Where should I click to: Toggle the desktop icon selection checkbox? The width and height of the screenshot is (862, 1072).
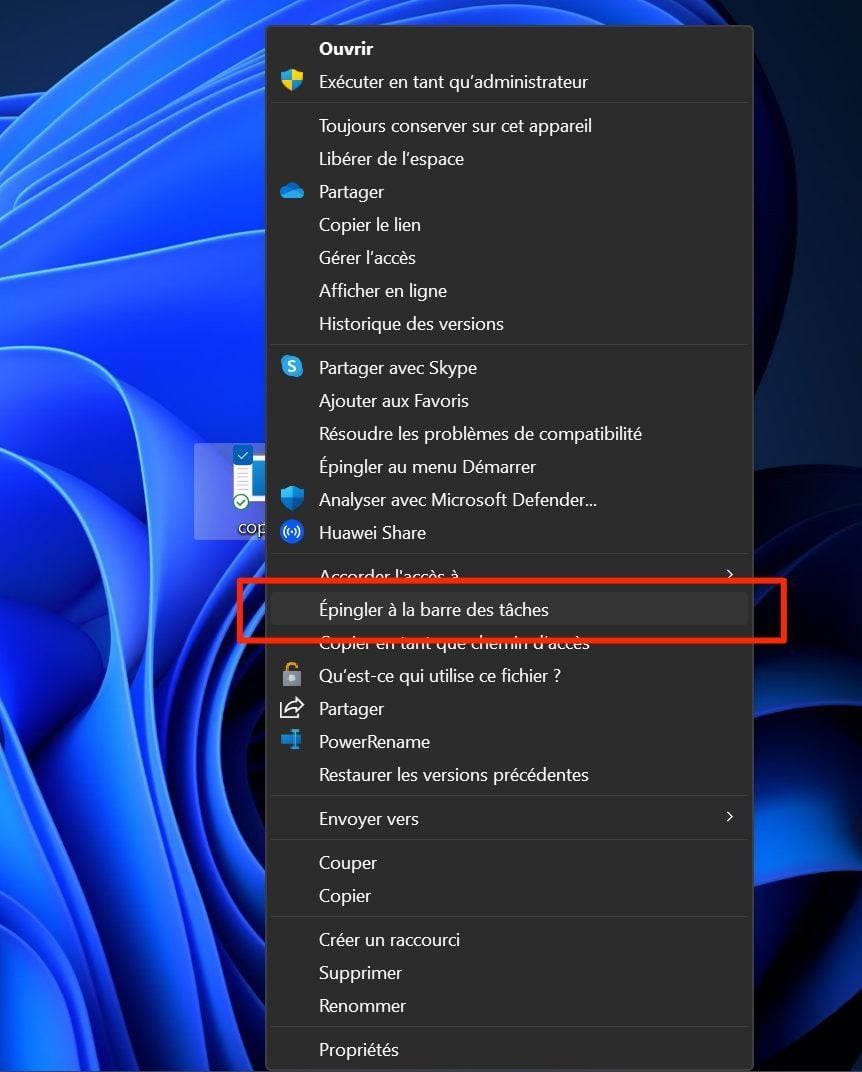click(x=243, y=455)
